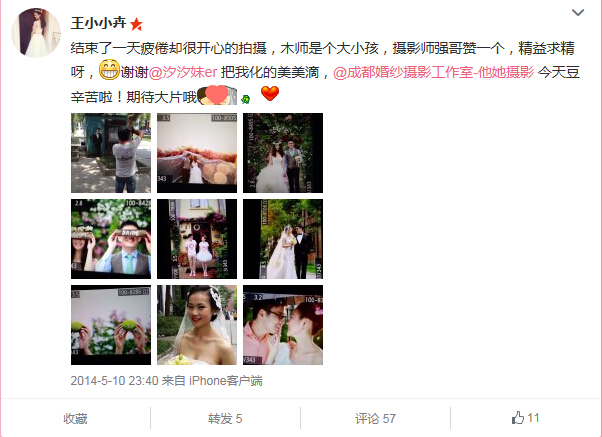Image resolution: width=602 pixels, height=437 pixels.
Task: Open thumbnail of hands holding green fruits
Action: tap(111, 325)
